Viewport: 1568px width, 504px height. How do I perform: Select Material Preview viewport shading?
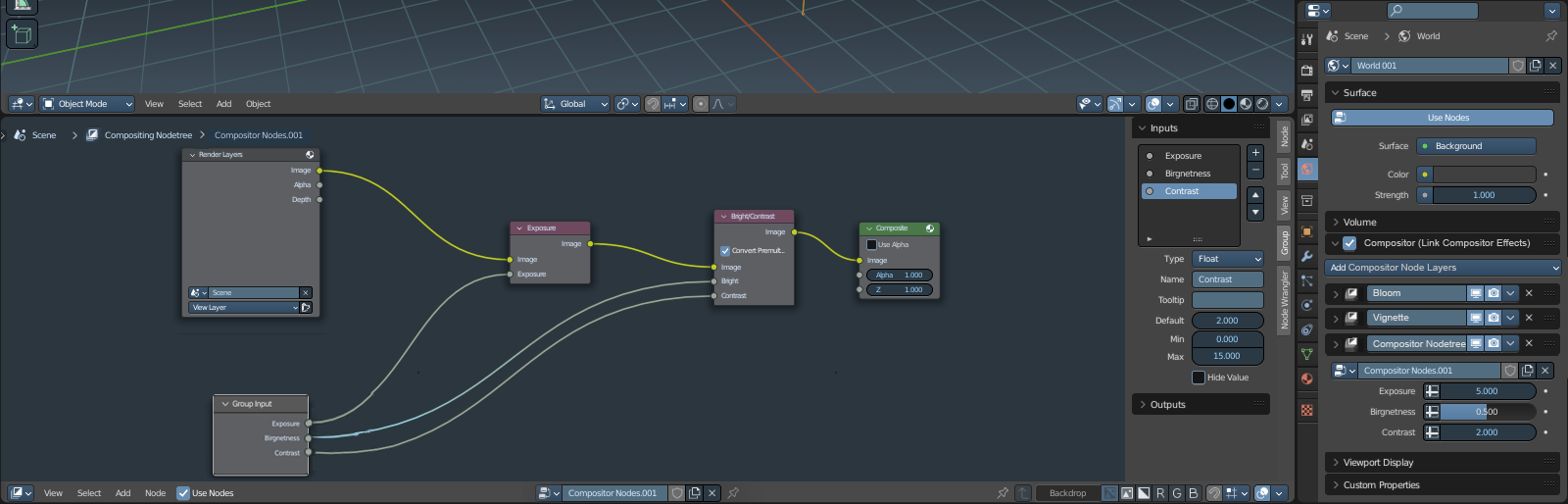tap(1246, 104)
